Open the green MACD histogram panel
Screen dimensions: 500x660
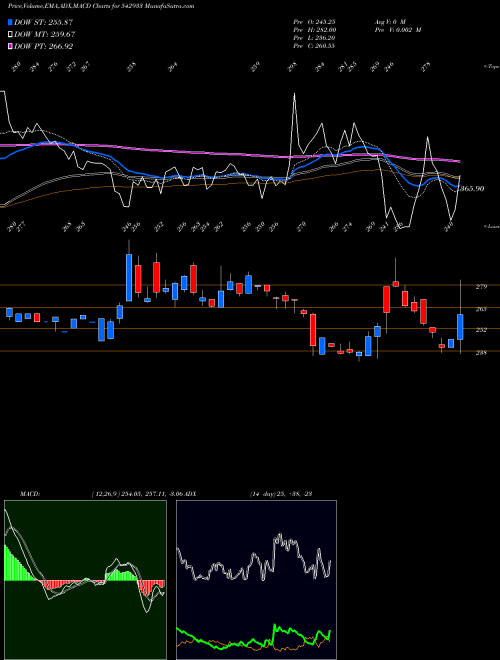tap(85, 580)
